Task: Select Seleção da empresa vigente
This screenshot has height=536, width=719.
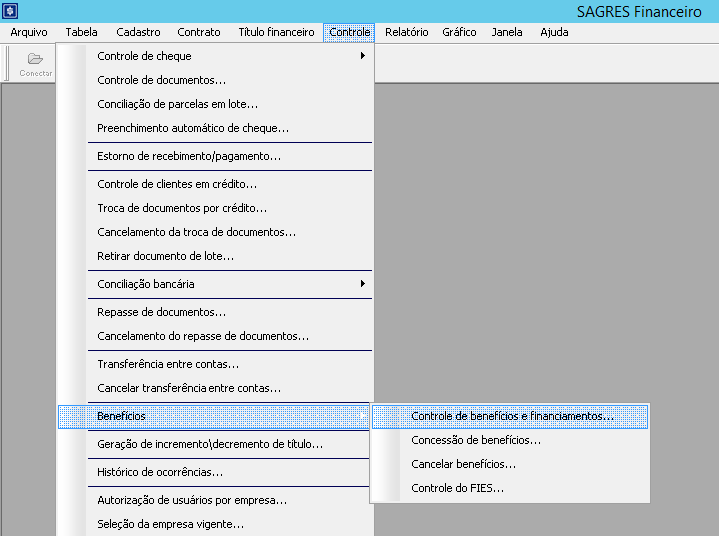Action: click(x=170, y=524)
